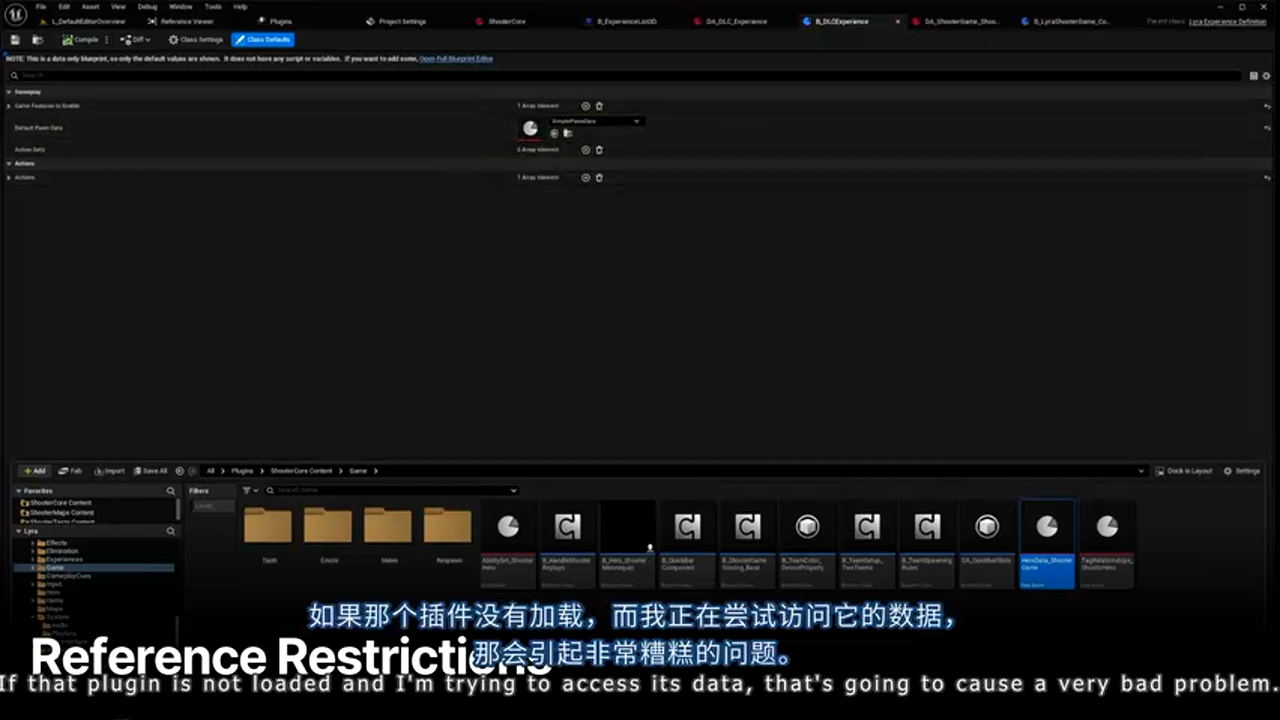Screen dimensions: 1280x720
Task: Click the trash icon for the Actions array
Action: [599, 178]
